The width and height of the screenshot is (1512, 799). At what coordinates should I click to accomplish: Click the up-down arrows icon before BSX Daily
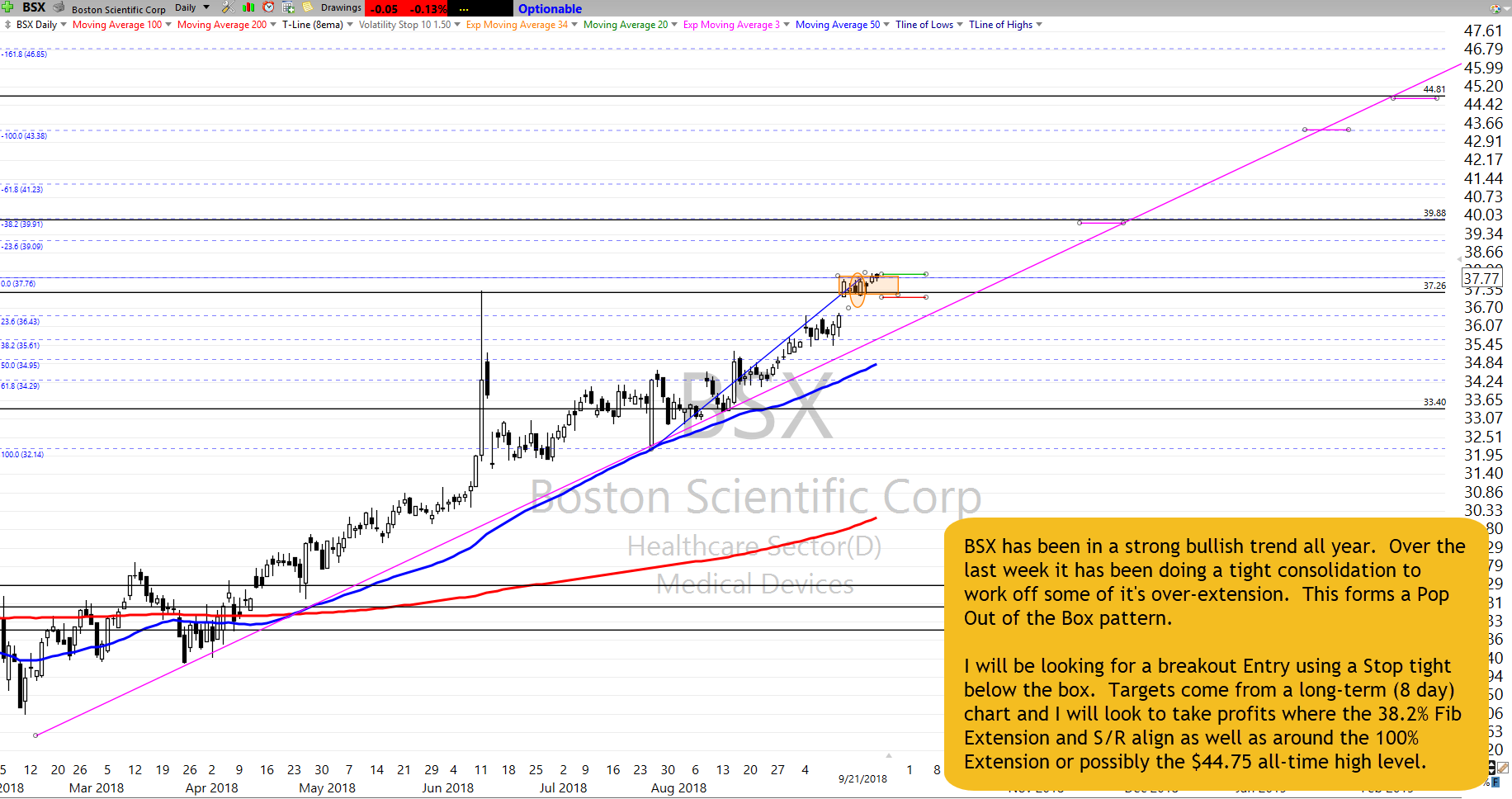[7, 25]
